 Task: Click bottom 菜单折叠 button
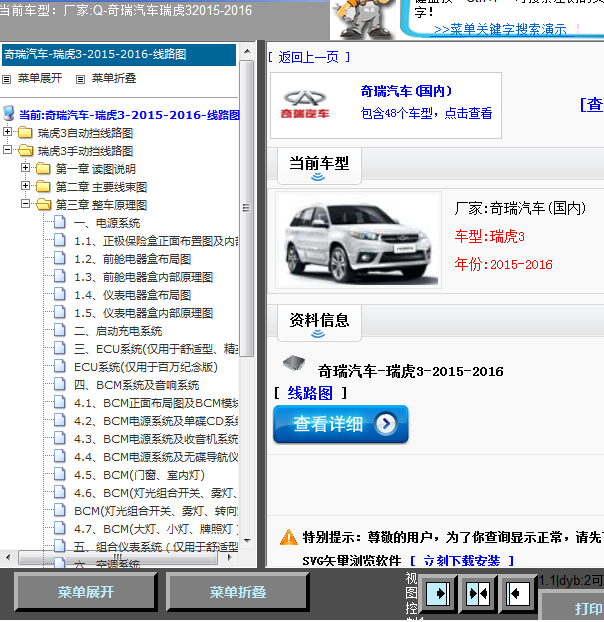click(238, 592)
